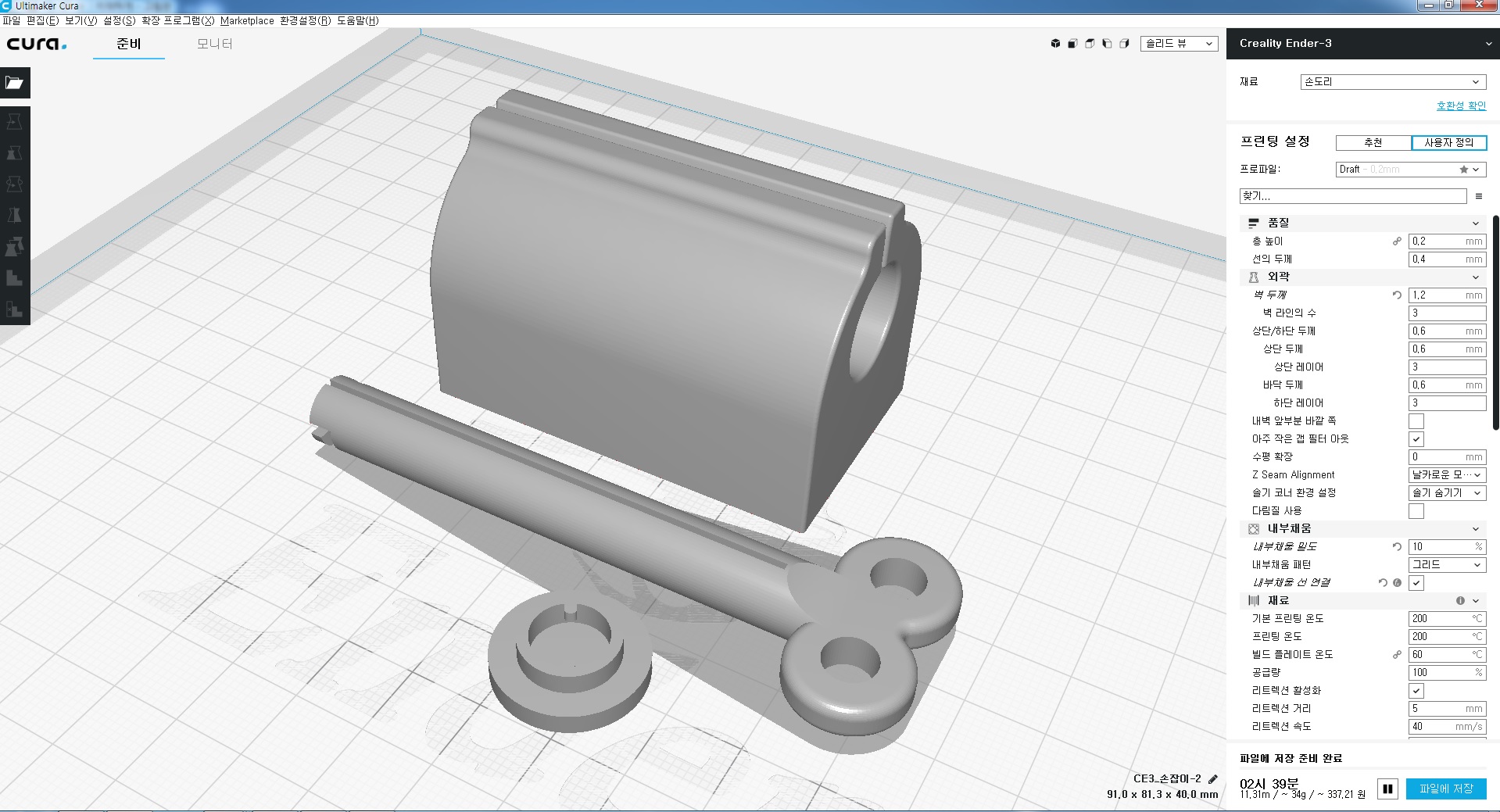This screenshot has height=812, width=1500.
Task: Click link icon beside 층 높이
Action: 1397,241
